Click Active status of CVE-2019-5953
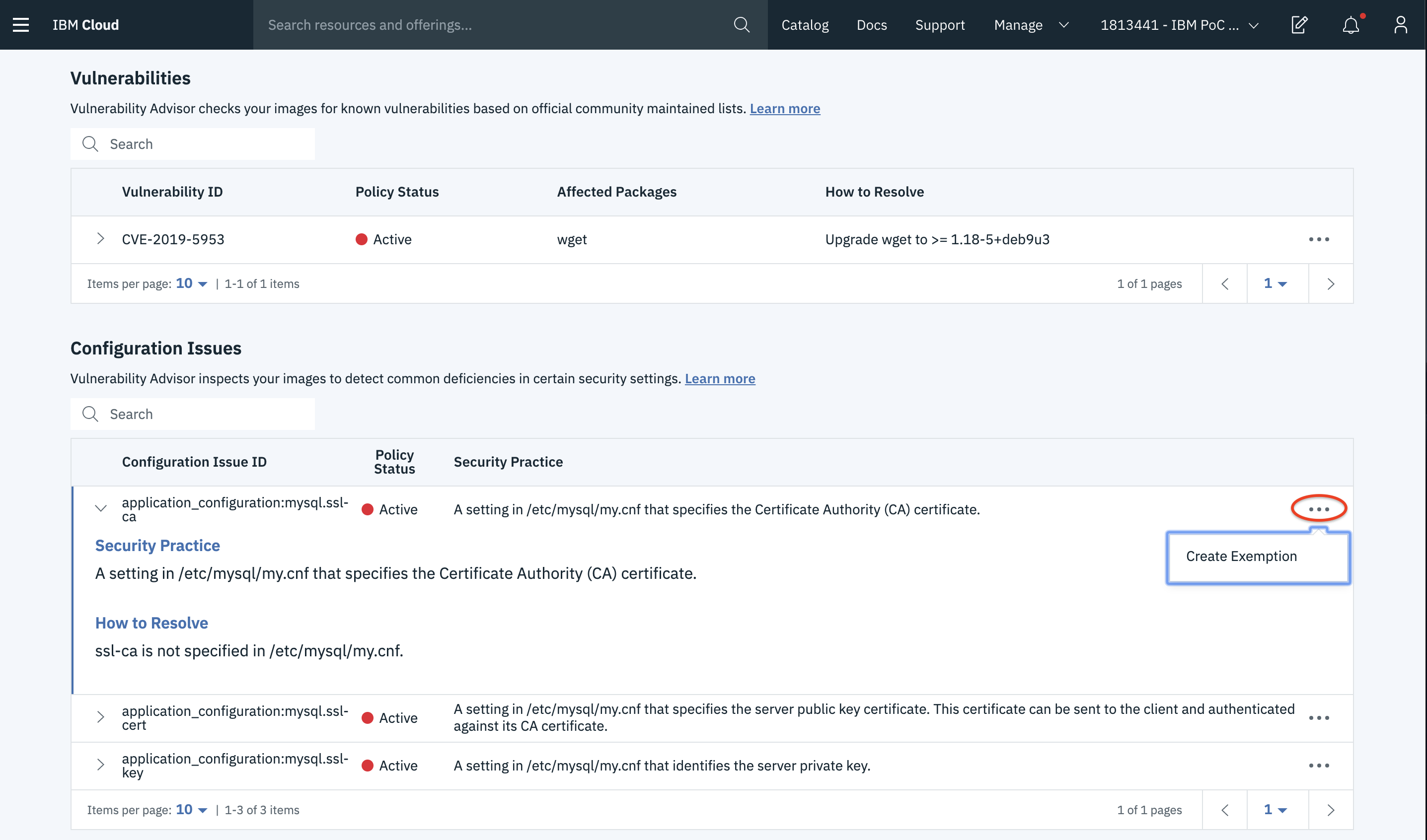The image size is (1427, 840). tap(383, 239)
